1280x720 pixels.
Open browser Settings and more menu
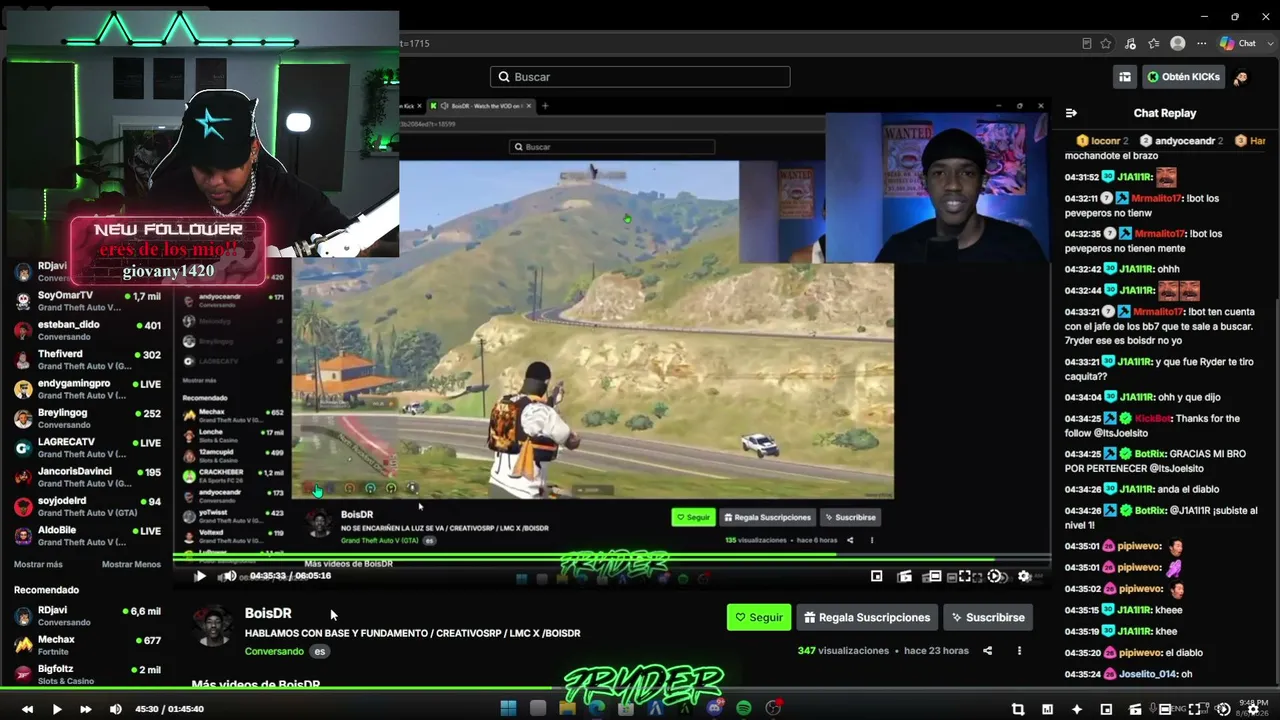(x=1201, y=44)
